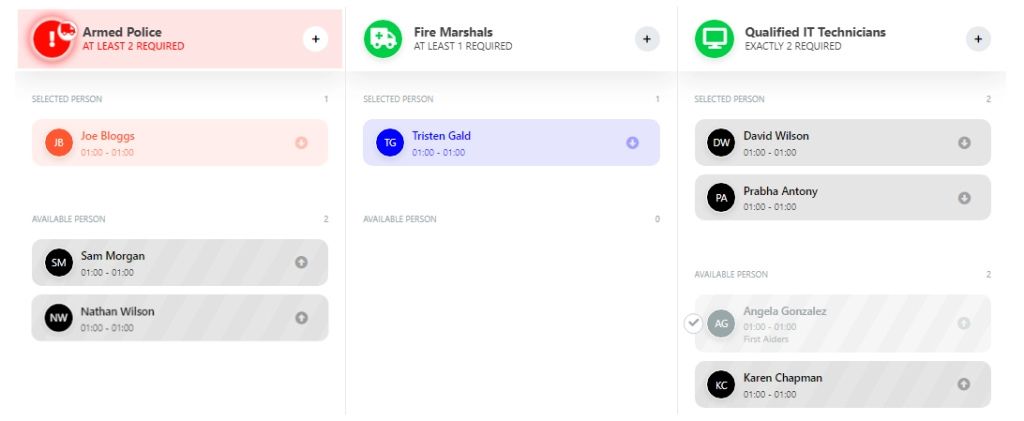This screenshot has width=1024, height=421.
Task: Click the JB avatar for Joe Bloggs
Action: (x=59, y=143)
